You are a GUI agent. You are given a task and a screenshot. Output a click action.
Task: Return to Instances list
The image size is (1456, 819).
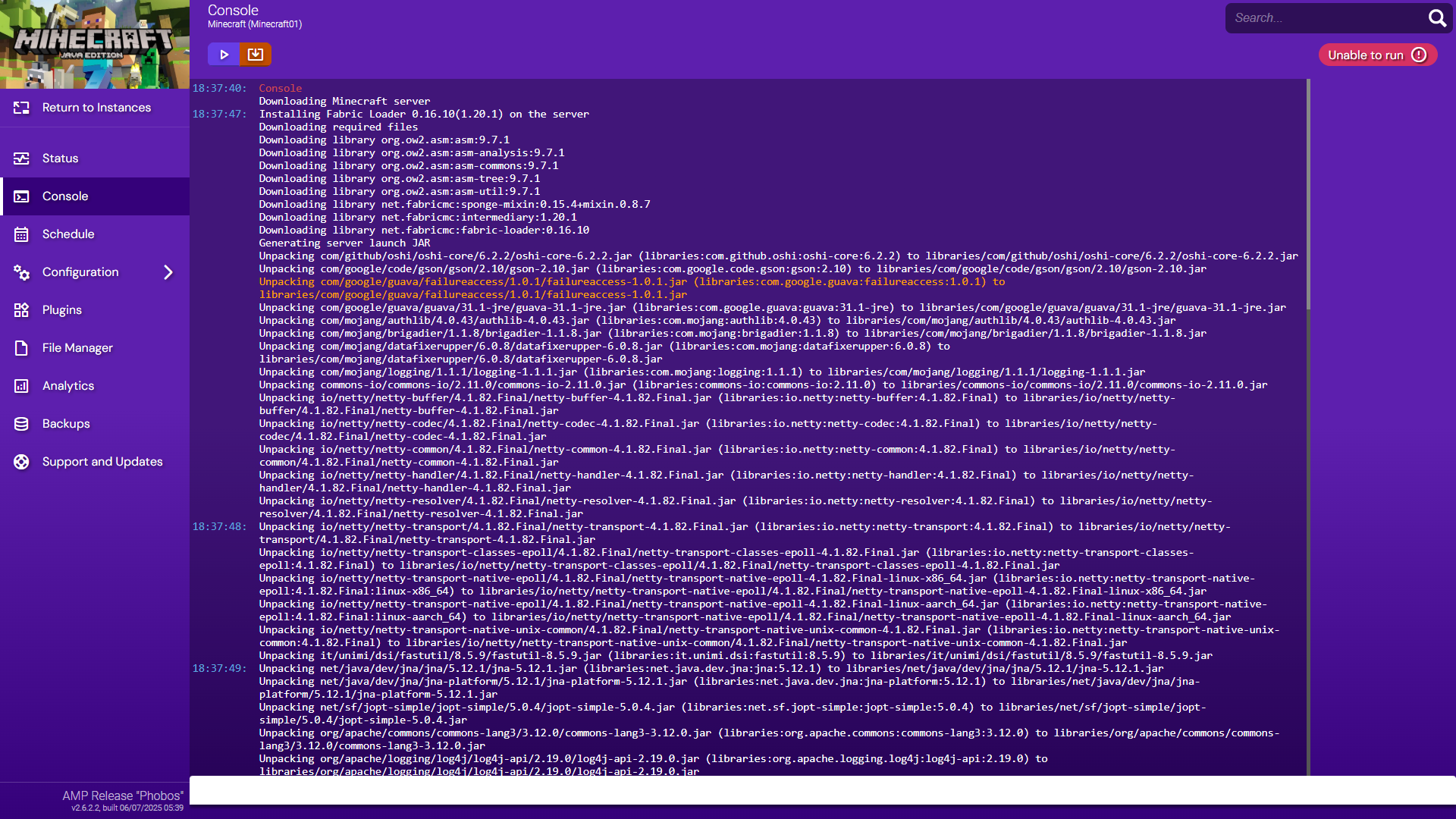[x=95, y=108]
